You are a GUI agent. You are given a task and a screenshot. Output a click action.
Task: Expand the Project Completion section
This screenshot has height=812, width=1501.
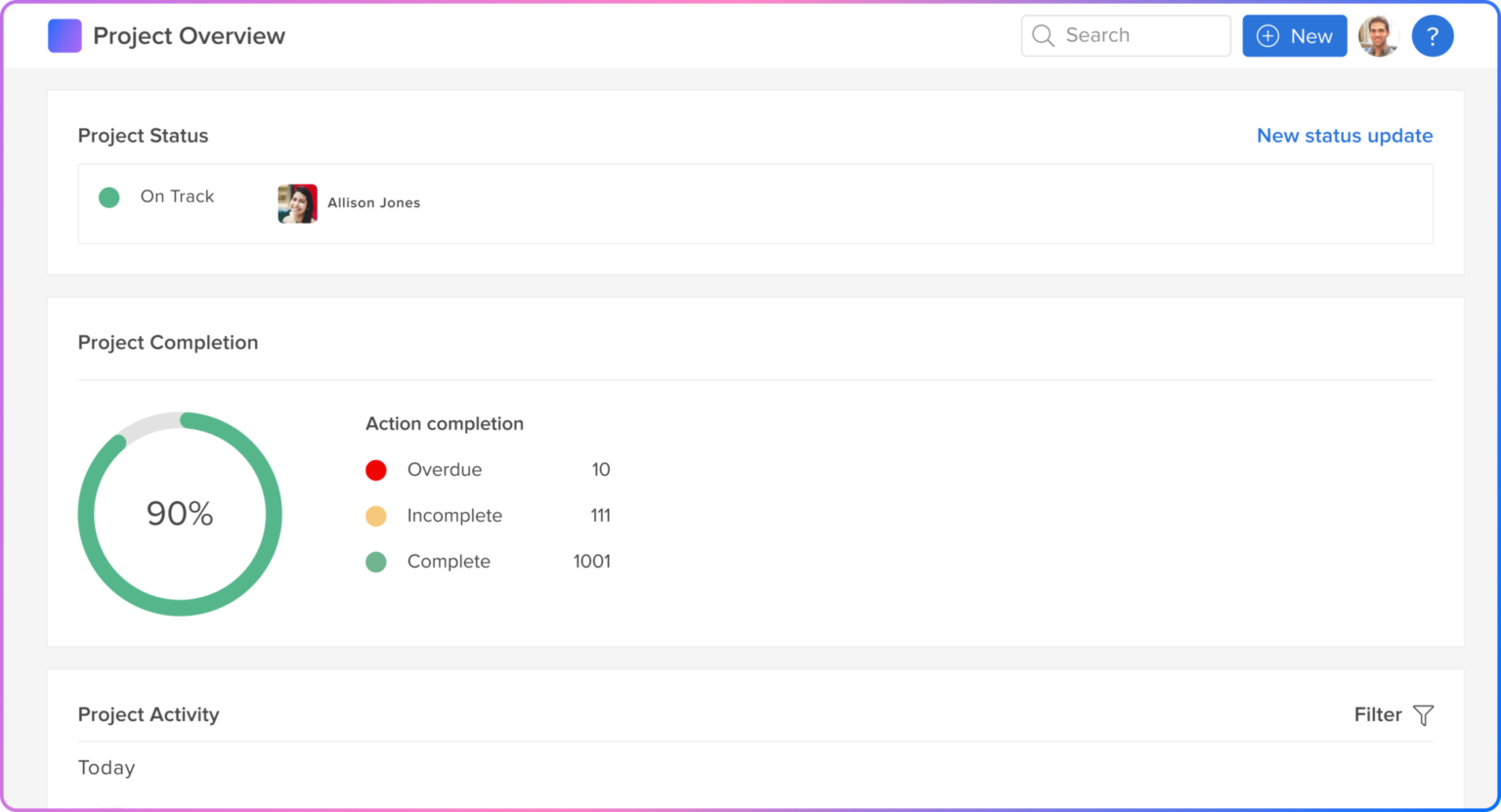tap(168, 342)
